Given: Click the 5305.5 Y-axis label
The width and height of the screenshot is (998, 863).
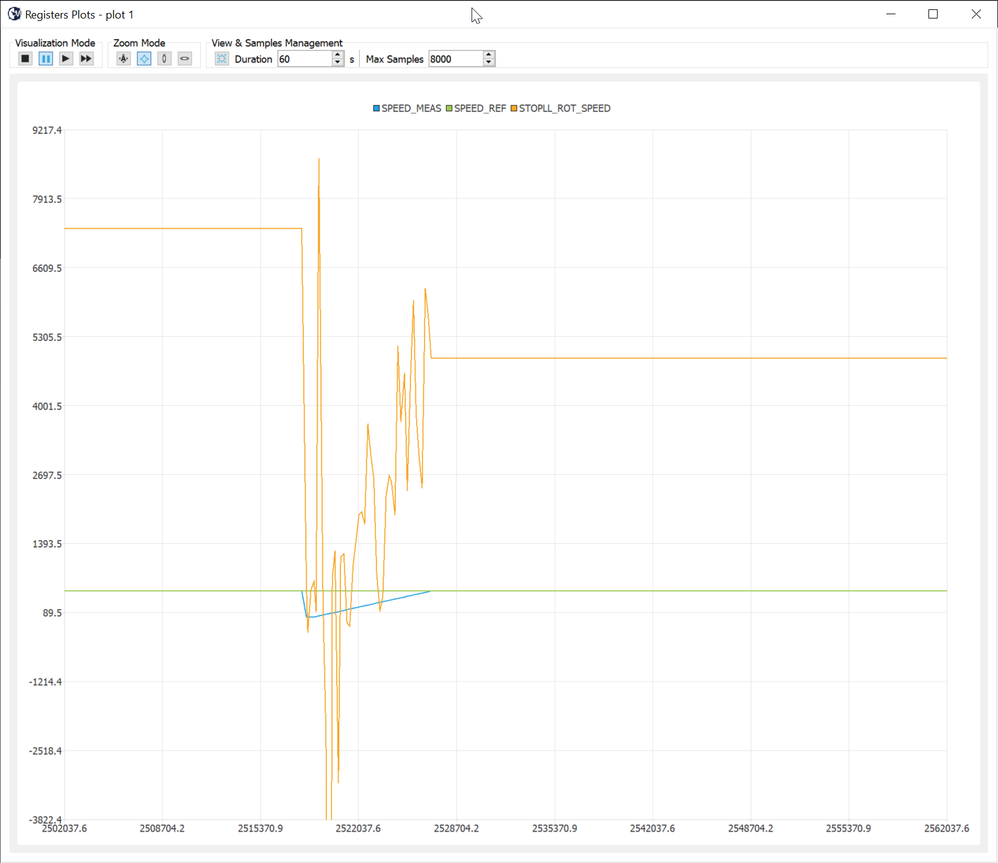Looking at the screenshot, I should [x=47, y=337].
